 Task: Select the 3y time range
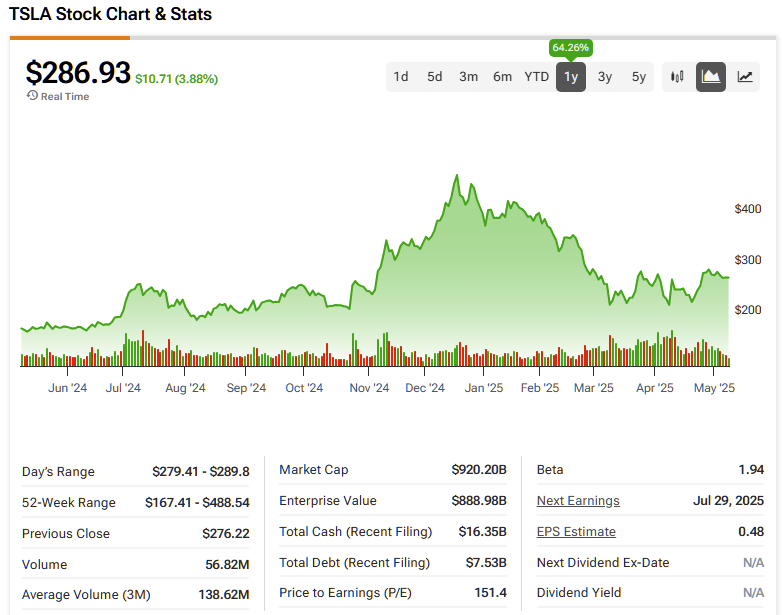(605, 77)
